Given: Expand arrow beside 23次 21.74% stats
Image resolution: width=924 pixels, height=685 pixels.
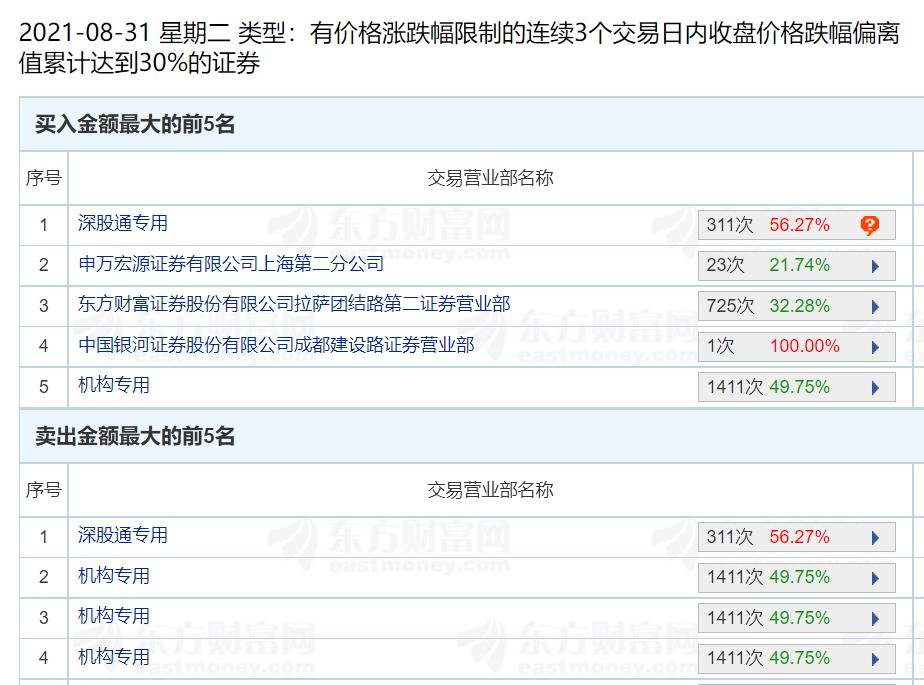Looking at the screenshot, I should coord(875,266).
